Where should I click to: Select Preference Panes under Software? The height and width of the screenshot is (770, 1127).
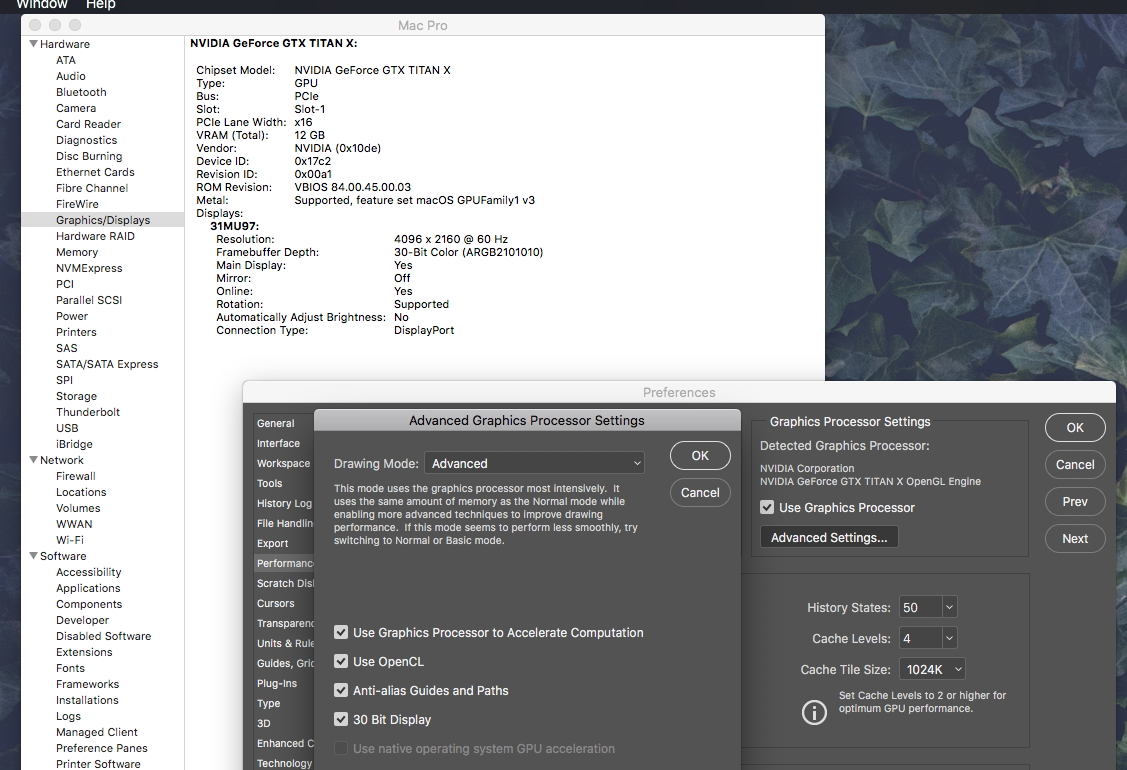(x=102, y=748)
